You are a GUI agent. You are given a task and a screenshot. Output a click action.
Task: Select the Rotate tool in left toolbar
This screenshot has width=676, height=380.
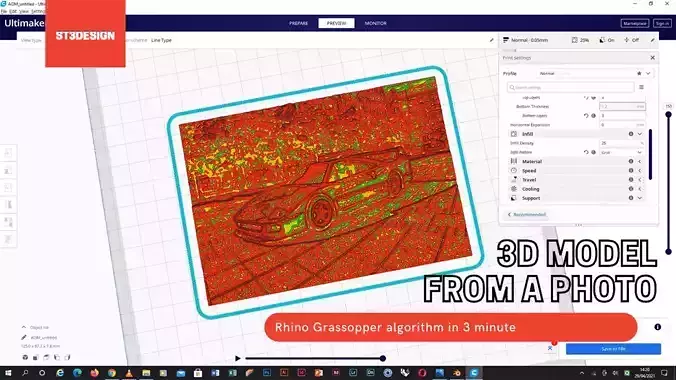[x=8, y=188]
